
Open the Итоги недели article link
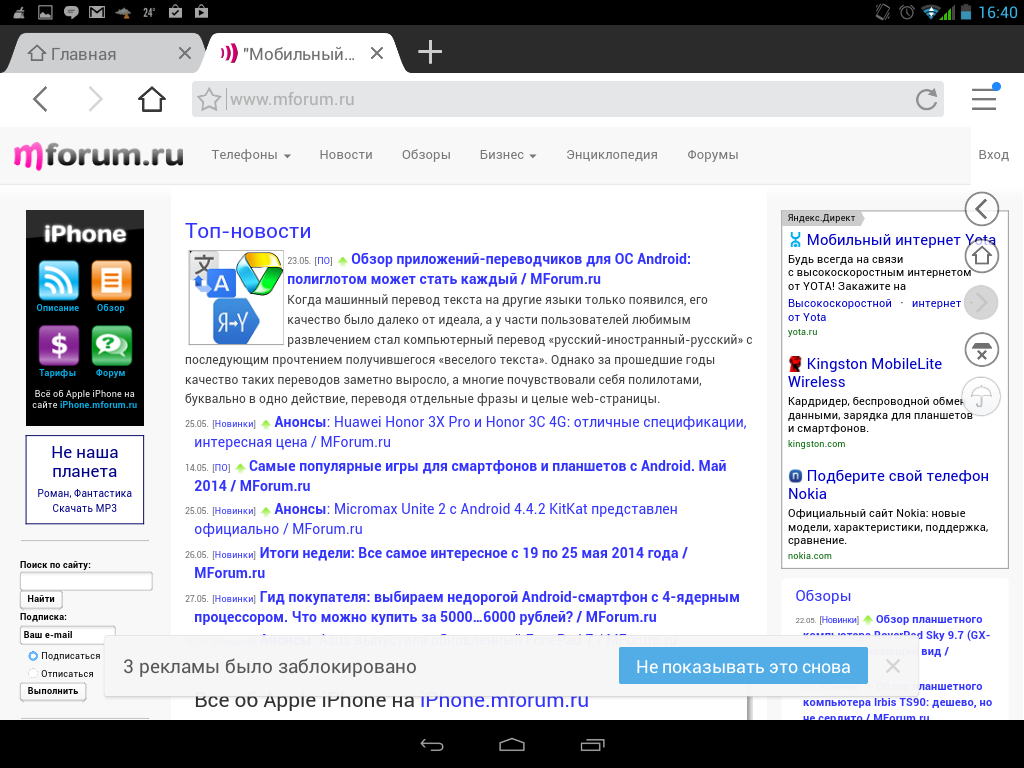(x=441, y=562)
